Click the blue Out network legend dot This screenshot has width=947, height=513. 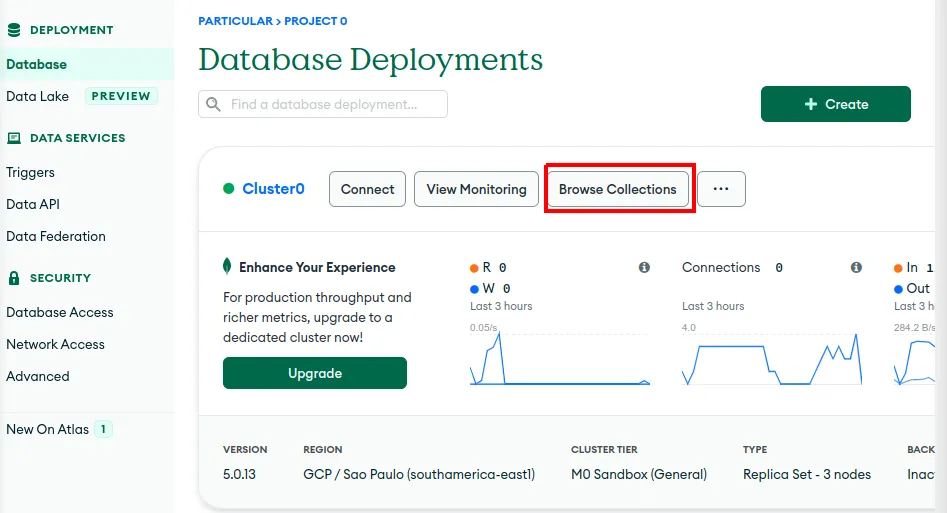(x=898, y=289)
